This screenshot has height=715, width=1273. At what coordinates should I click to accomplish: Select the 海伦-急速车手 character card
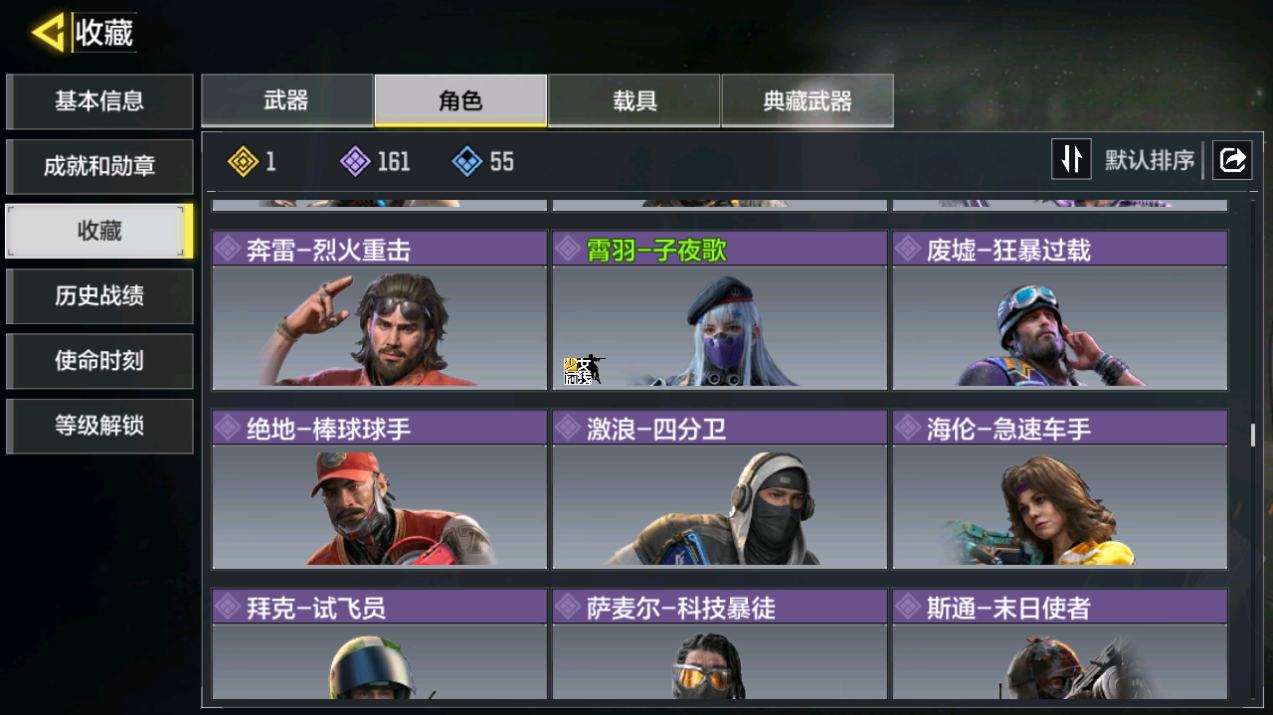[1060, 489]
